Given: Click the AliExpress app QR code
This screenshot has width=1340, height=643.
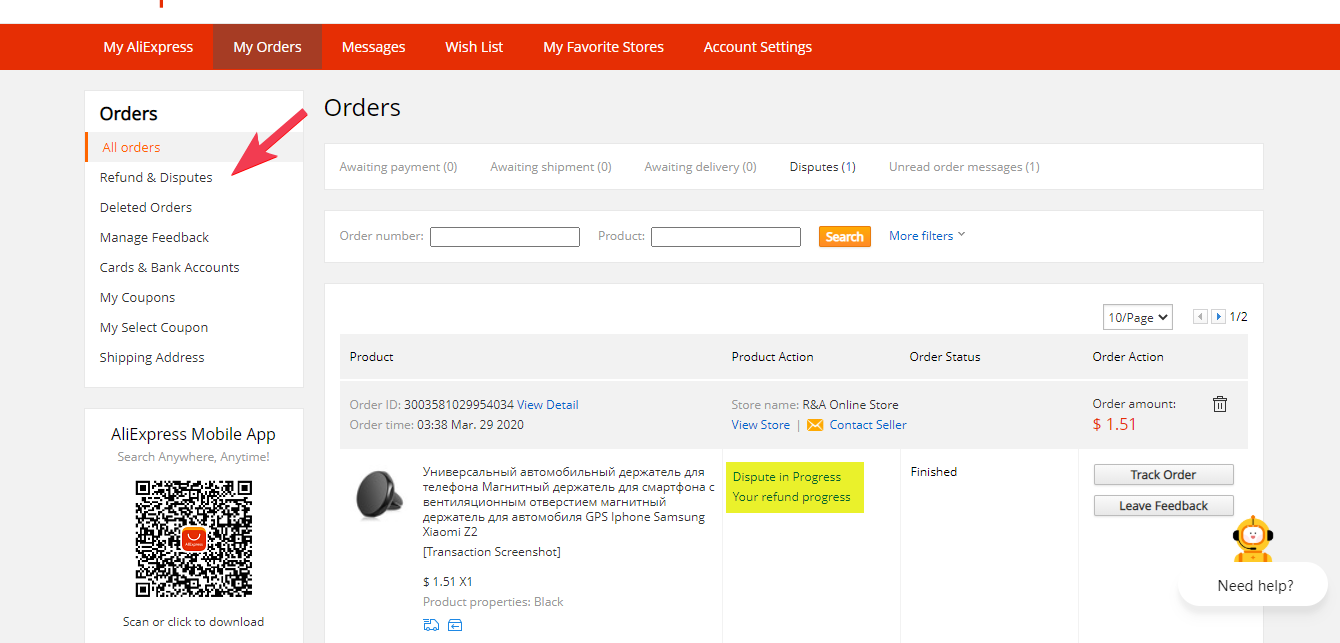Looking at the screenshot, I should coord(193,539).
